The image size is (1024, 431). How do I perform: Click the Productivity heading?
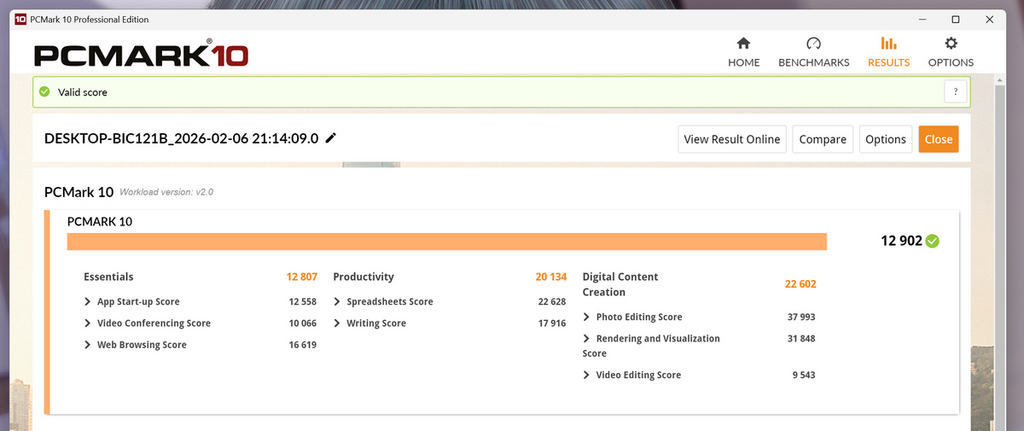364,277
